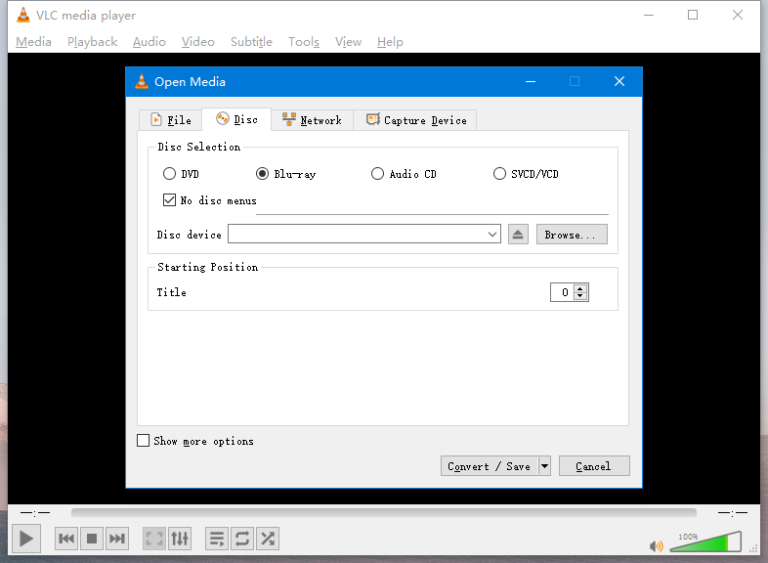Mute audio via speaker icon
The width and height of the screenshot is (768, 563).
point(656,545)
